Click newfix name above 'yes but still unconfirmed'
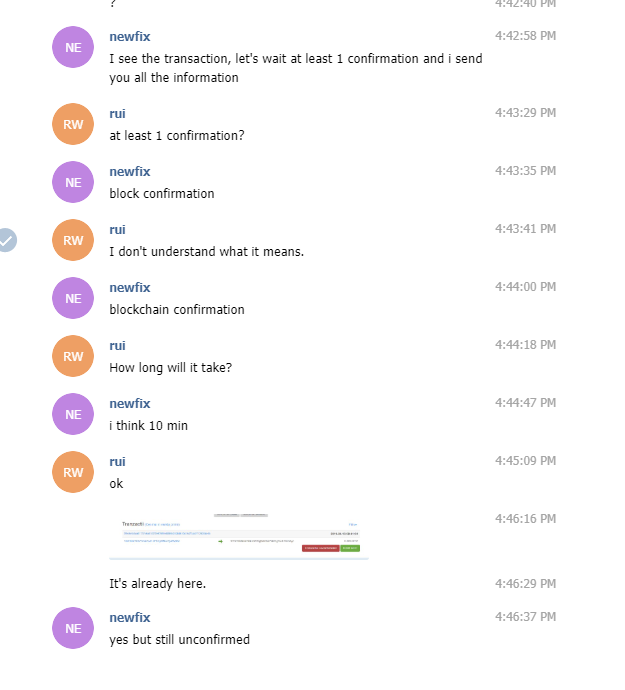 130,617
